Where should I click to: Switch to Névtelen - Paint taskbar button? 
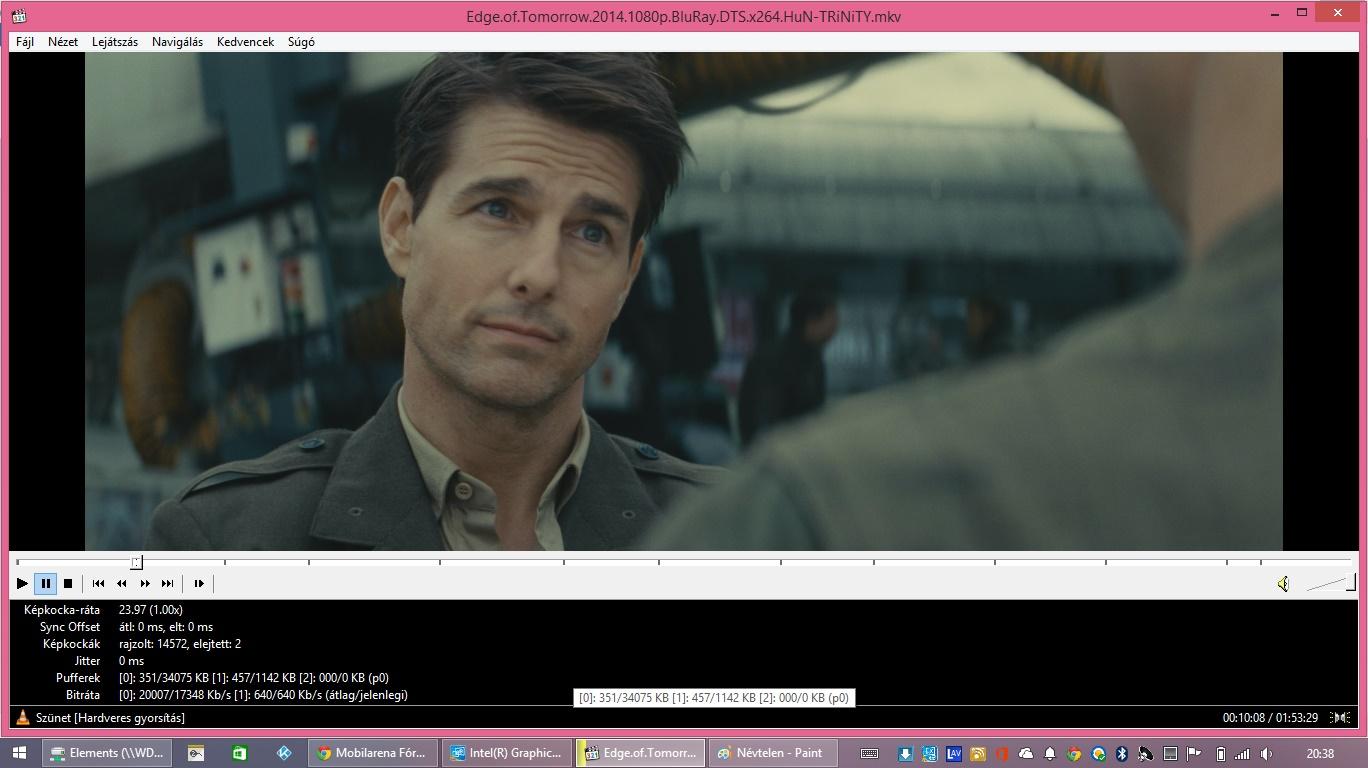pyautogui.click(x=773, y=753)
